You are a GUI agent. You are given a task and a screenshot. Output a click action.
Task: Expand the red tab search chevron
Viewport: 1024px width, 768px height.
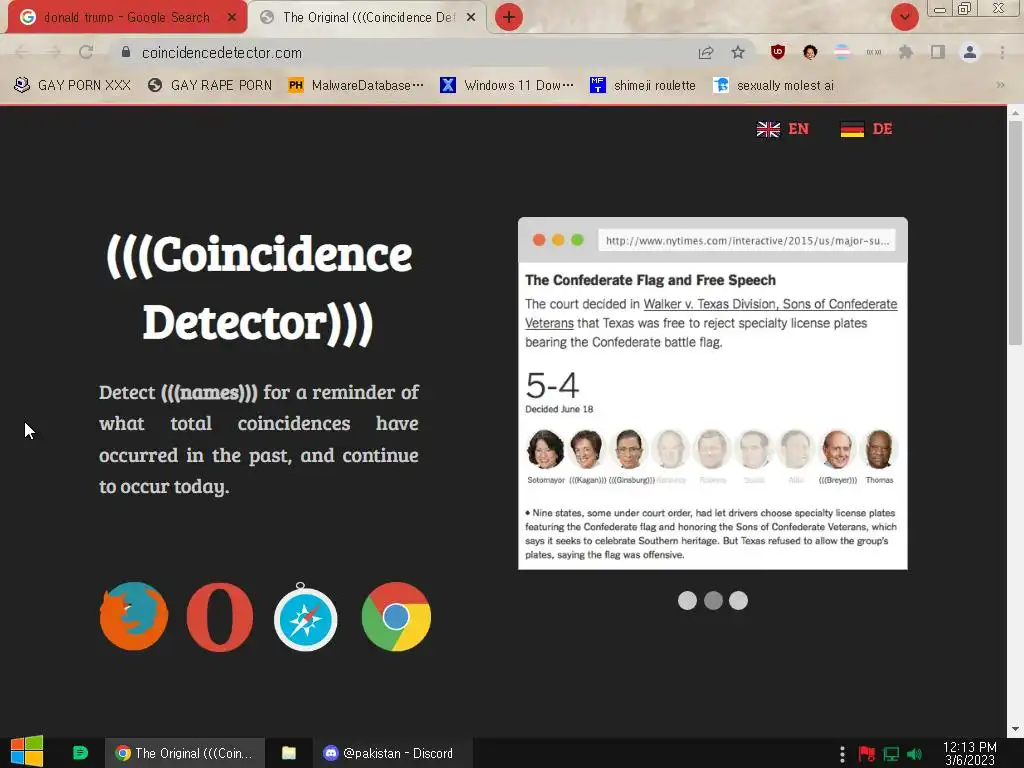click(x=904, y=17)
